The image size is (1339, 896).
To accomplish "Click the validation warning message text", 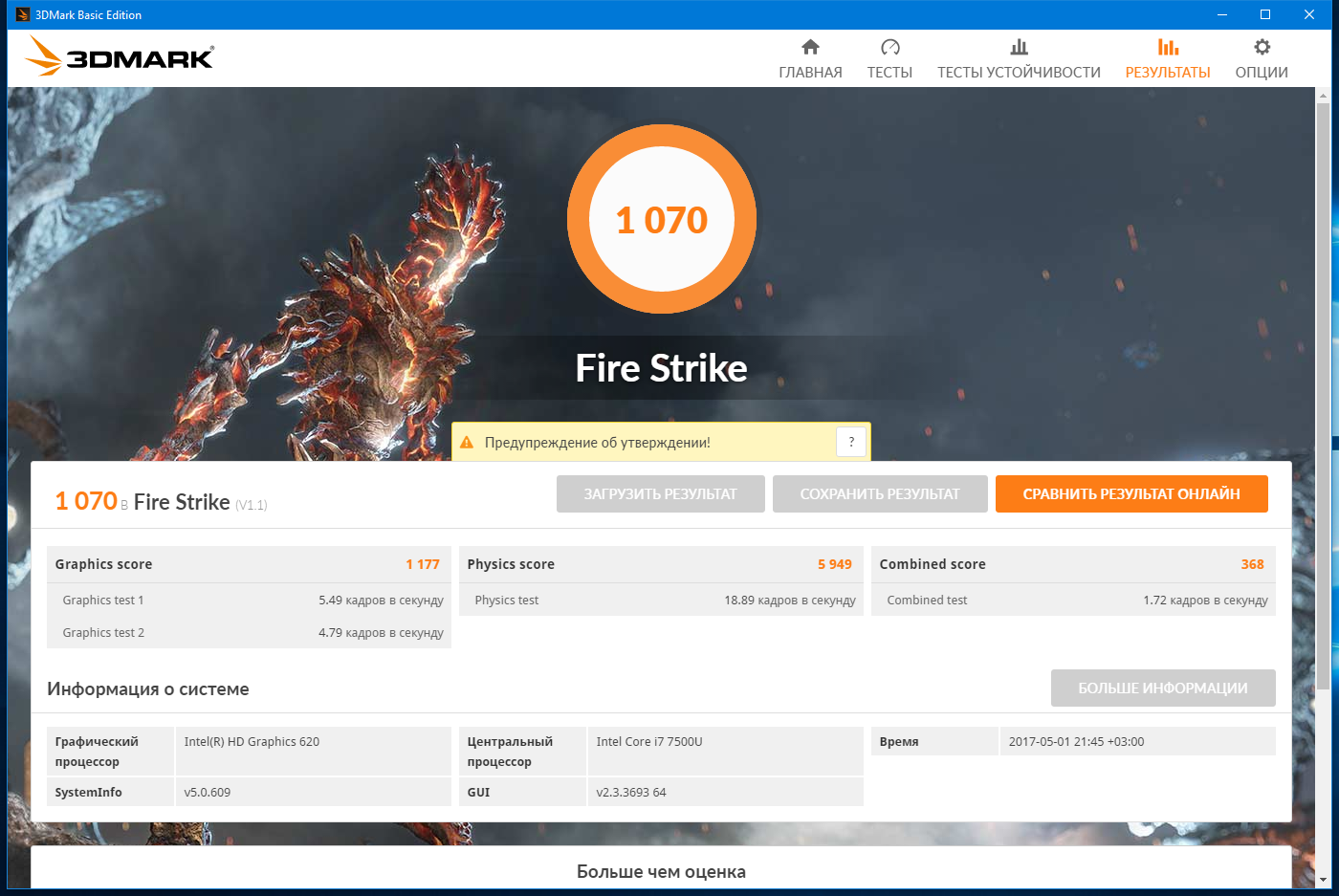I will 598,443.
